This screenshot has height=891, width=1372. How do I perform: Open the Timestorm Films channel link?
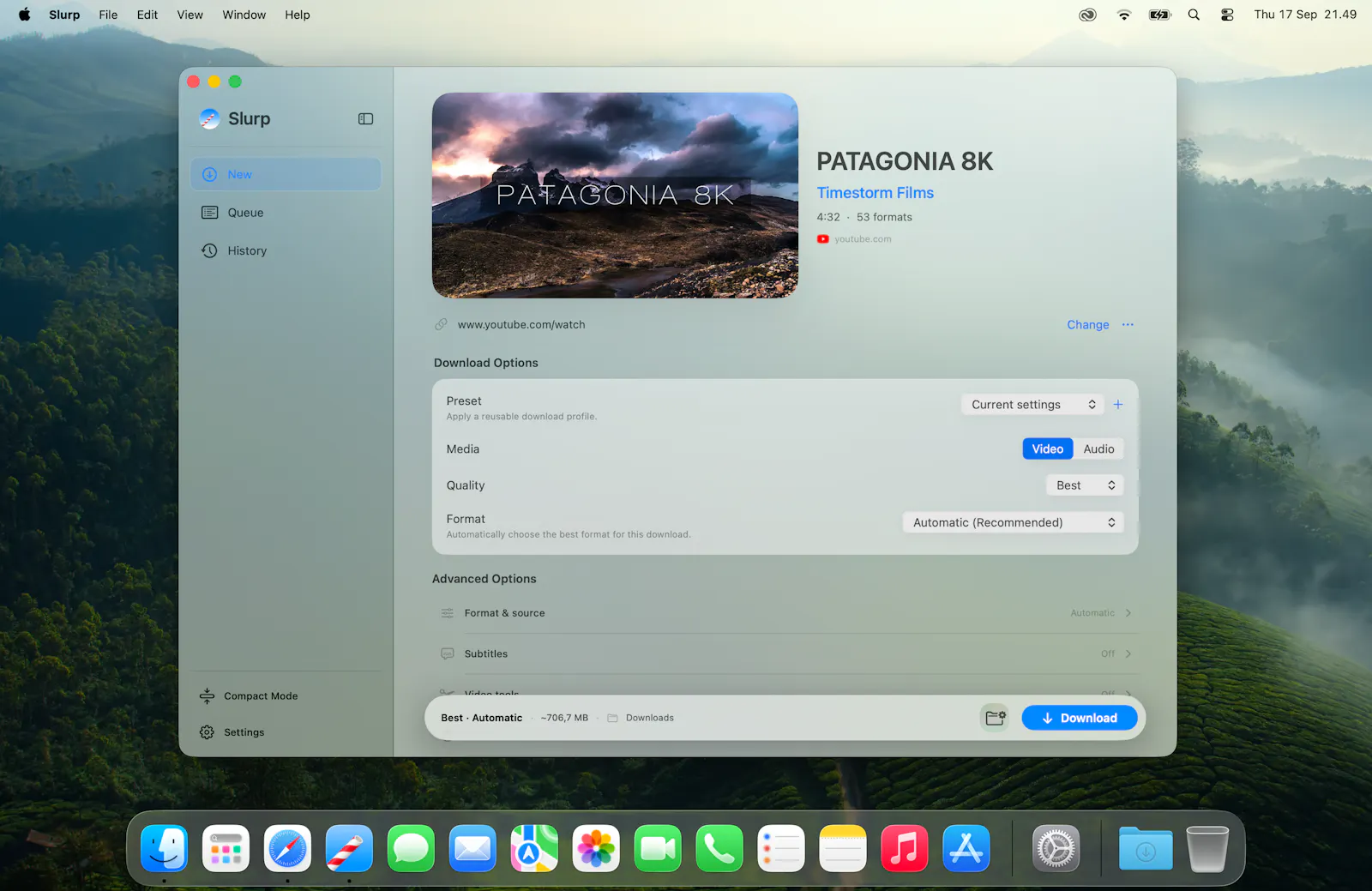[x=876, y=193]
